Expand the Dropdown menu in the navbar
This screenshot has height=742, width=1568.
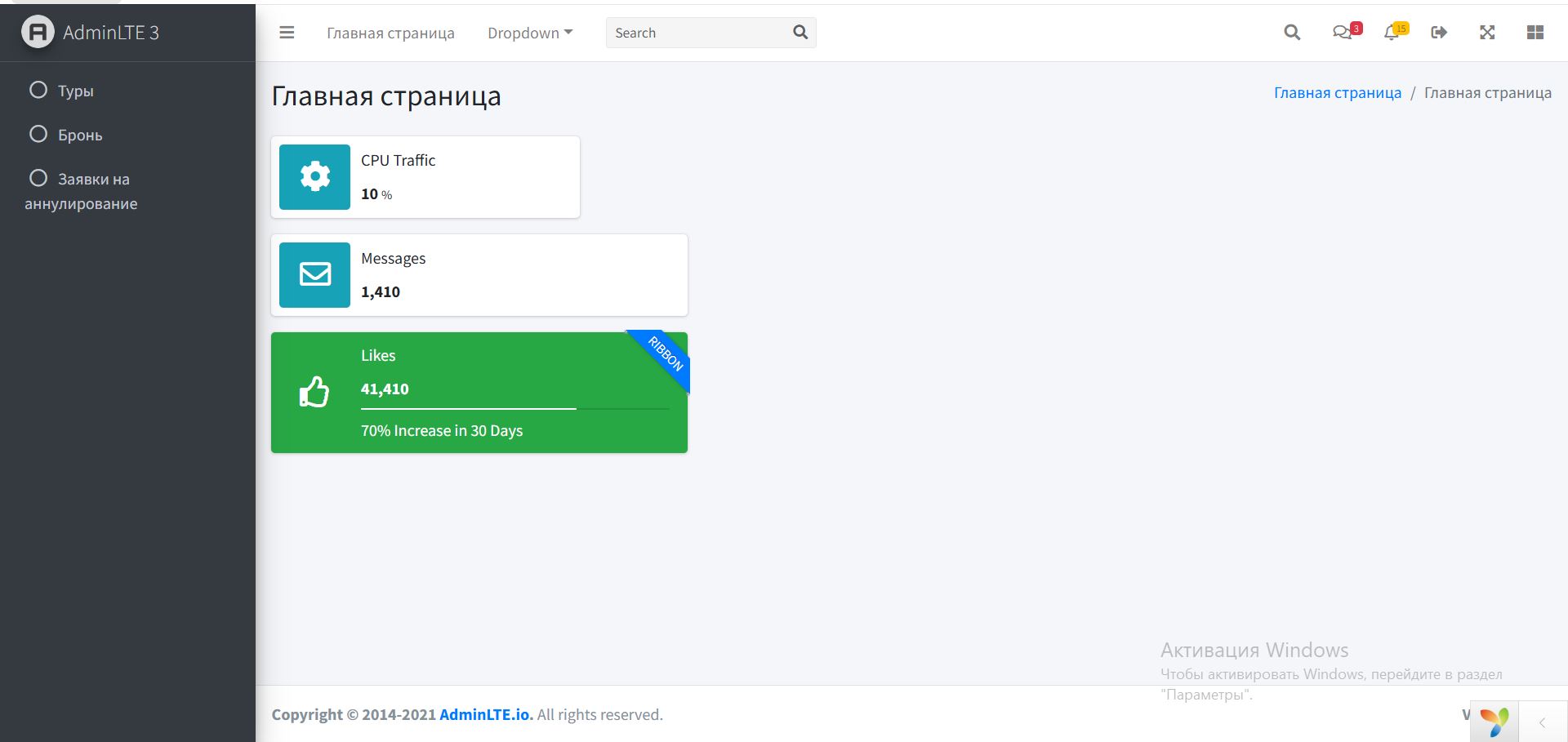(530, 33)
